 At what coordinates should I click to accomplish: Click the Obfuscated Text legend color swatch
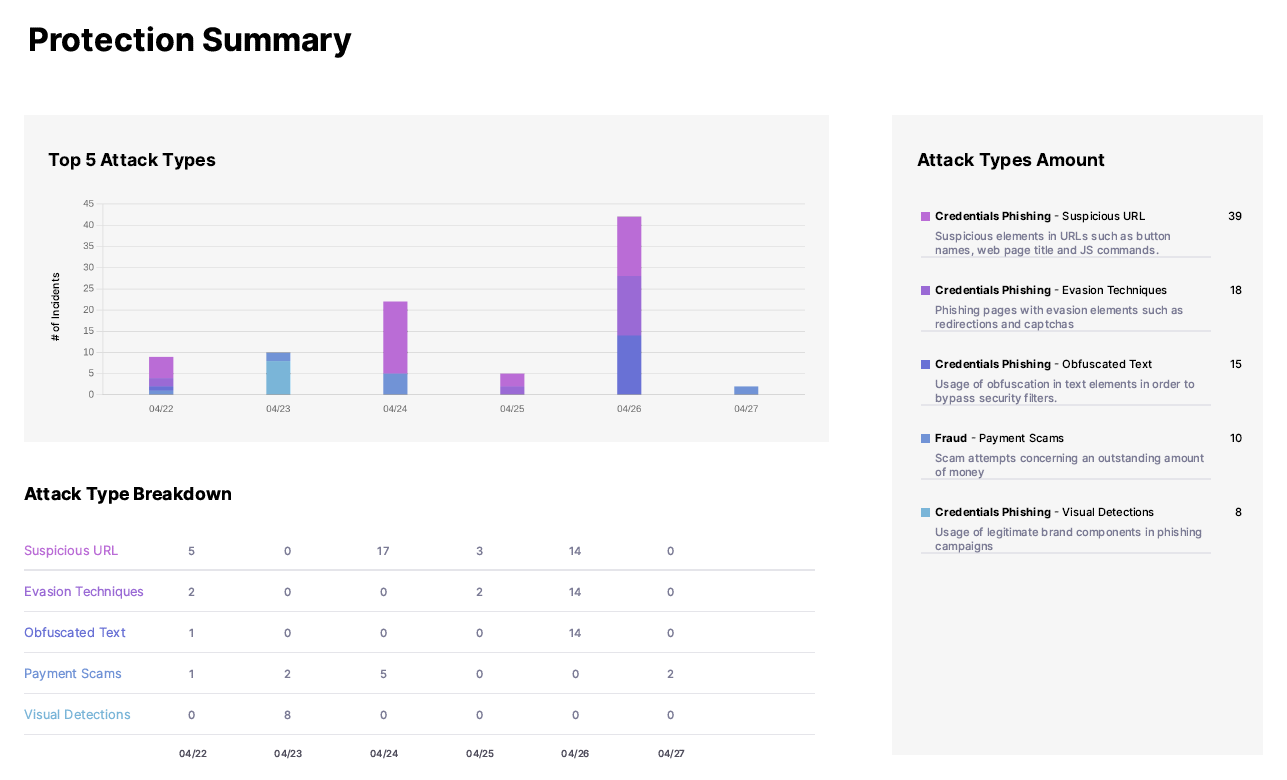coord(925,364)
